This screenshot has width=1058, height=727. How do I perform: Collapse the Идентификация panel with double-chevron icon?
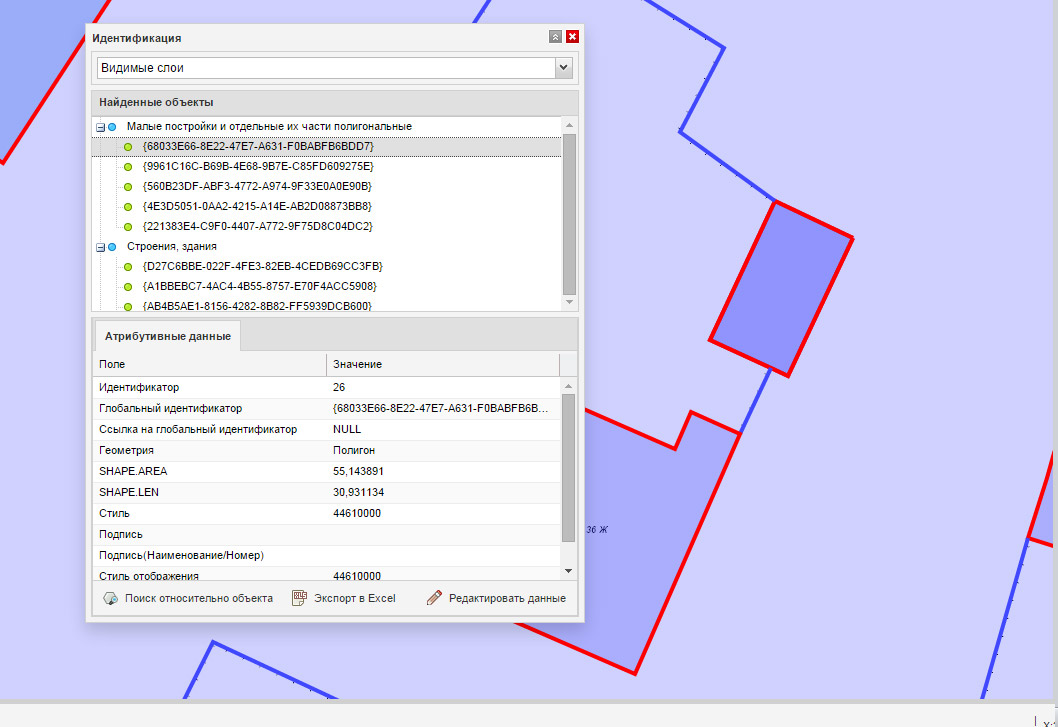pos(555,37)
